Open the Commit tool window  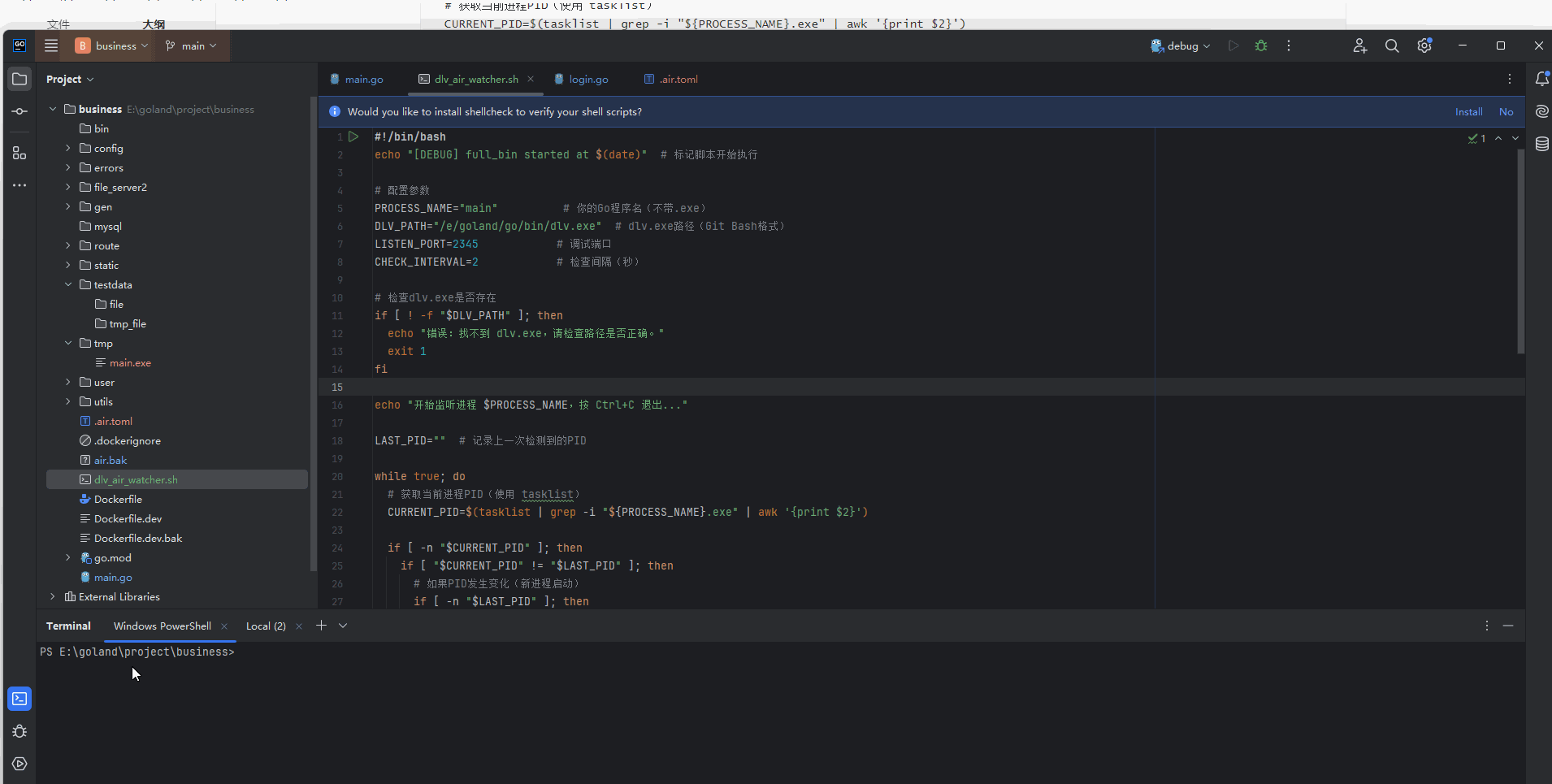click(20, 111)
